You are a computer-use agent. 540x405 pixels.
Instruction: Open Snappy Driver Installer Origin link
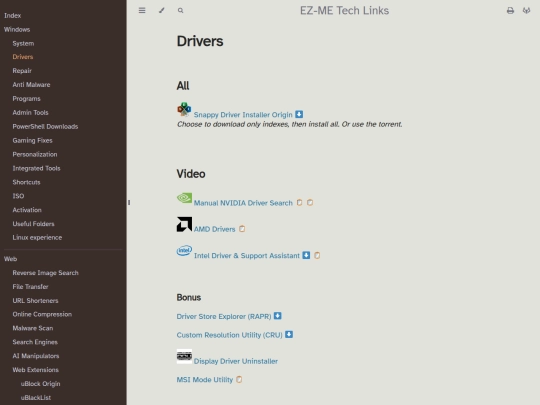point(243,115)
